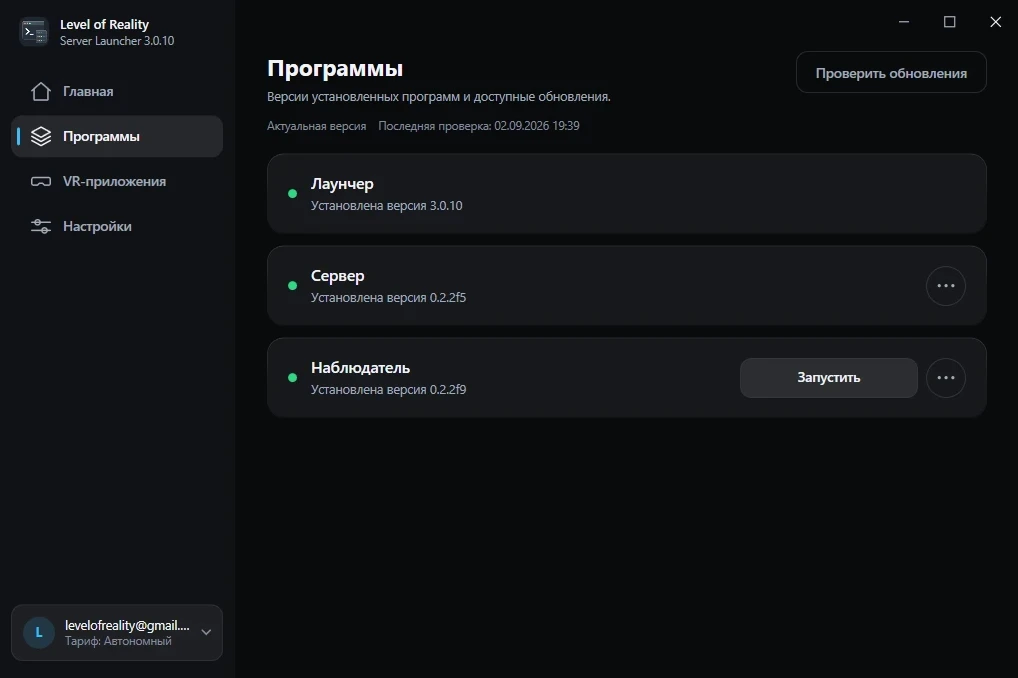The width and height of the screenshot is (1018, 678).
Task: Click the VR headset icon in sidebar
Action: (41, 182)
